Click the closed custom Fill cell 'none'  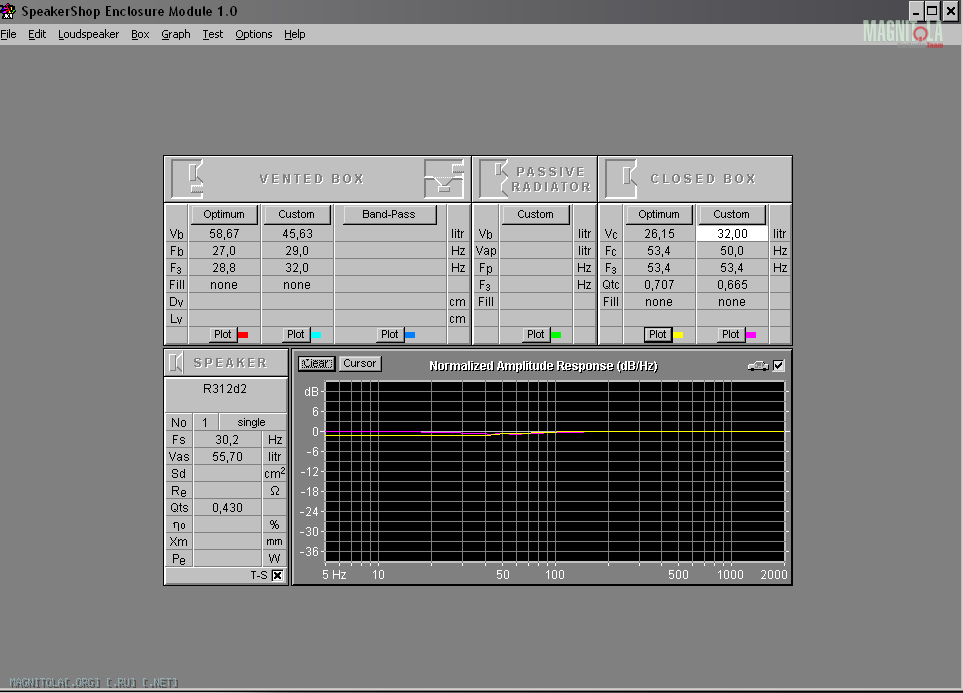[x=732, y=302]
